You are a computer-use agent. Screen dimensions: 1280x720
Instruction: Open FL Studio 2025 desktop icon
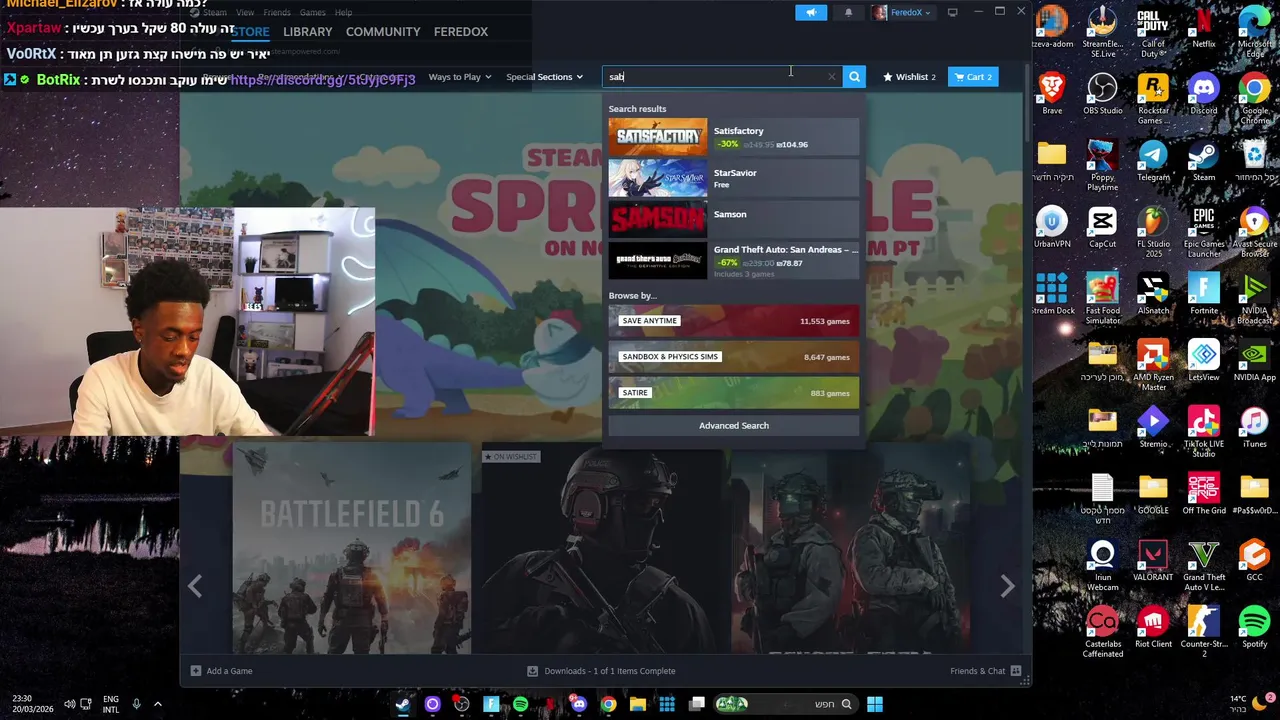point(1153,232)
